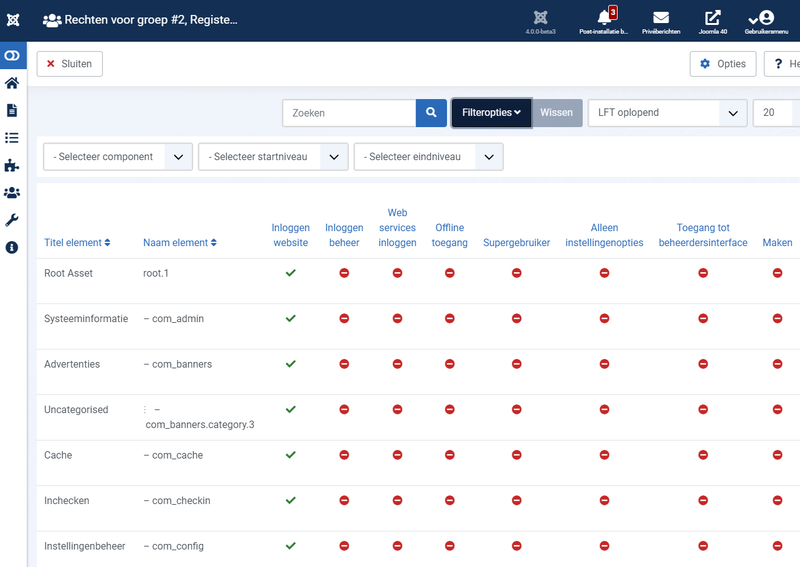The width and height of the screenshot is (800, 567).
Task: Select the com_banners.category.3 name cell
Action: (199, 417)
